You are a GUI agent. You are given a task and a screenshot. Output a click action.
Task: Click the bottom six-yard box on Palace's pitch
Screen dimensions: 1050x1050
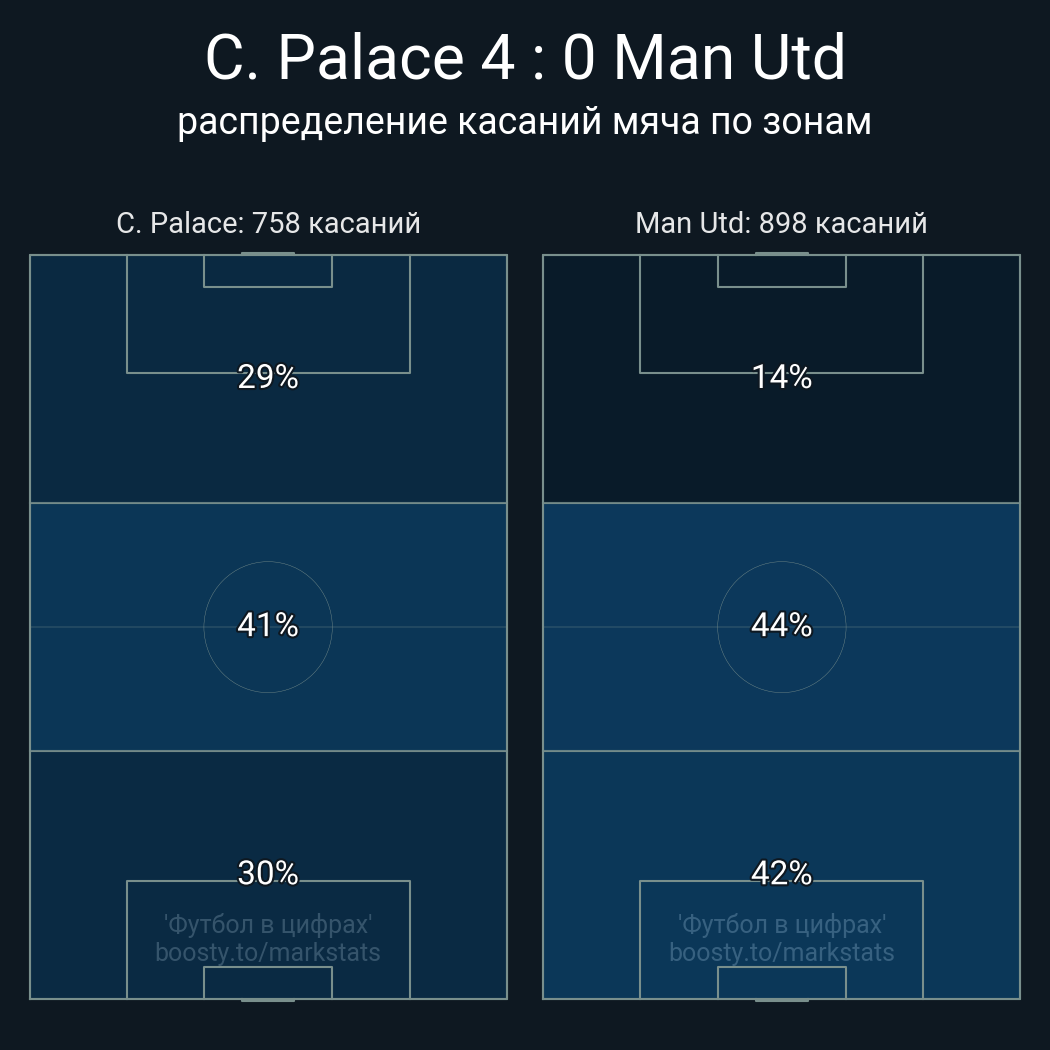tap(268, 982)
